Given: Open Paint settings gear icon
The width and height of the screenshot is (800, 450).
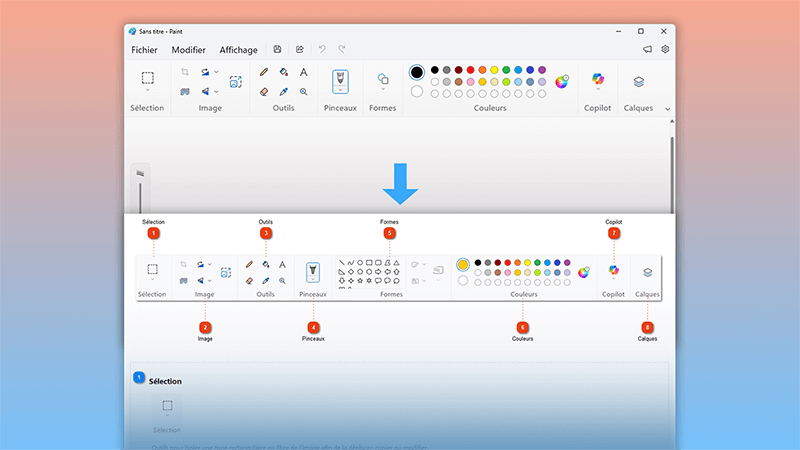Looking at the screenshot, I should (665, 49).
